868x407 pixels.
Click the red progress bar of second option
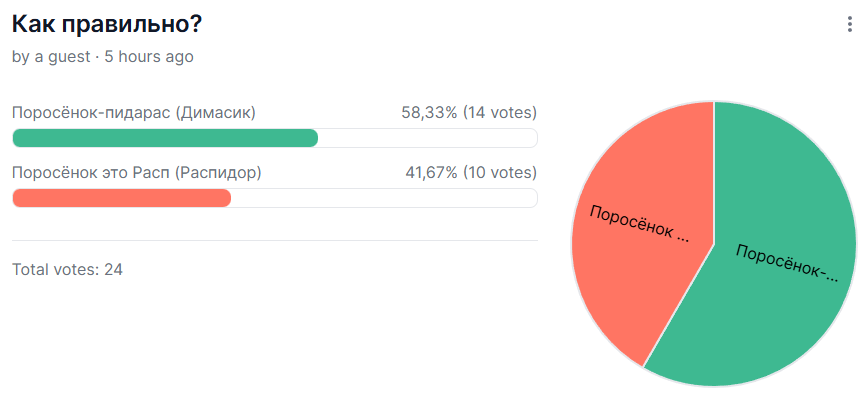121,198
